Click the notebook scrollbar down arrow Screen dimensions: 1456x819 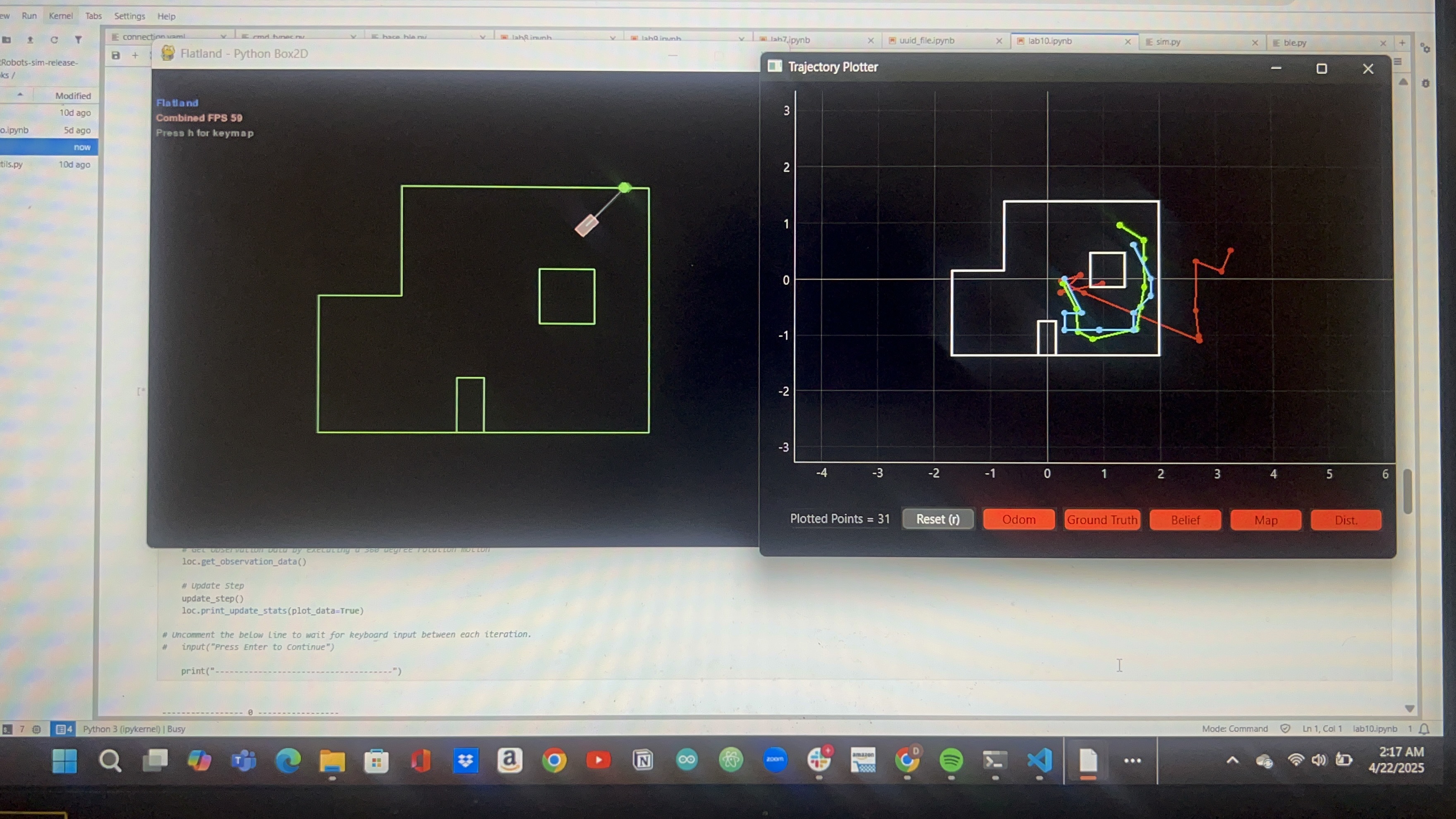(x=1409, y=708)
